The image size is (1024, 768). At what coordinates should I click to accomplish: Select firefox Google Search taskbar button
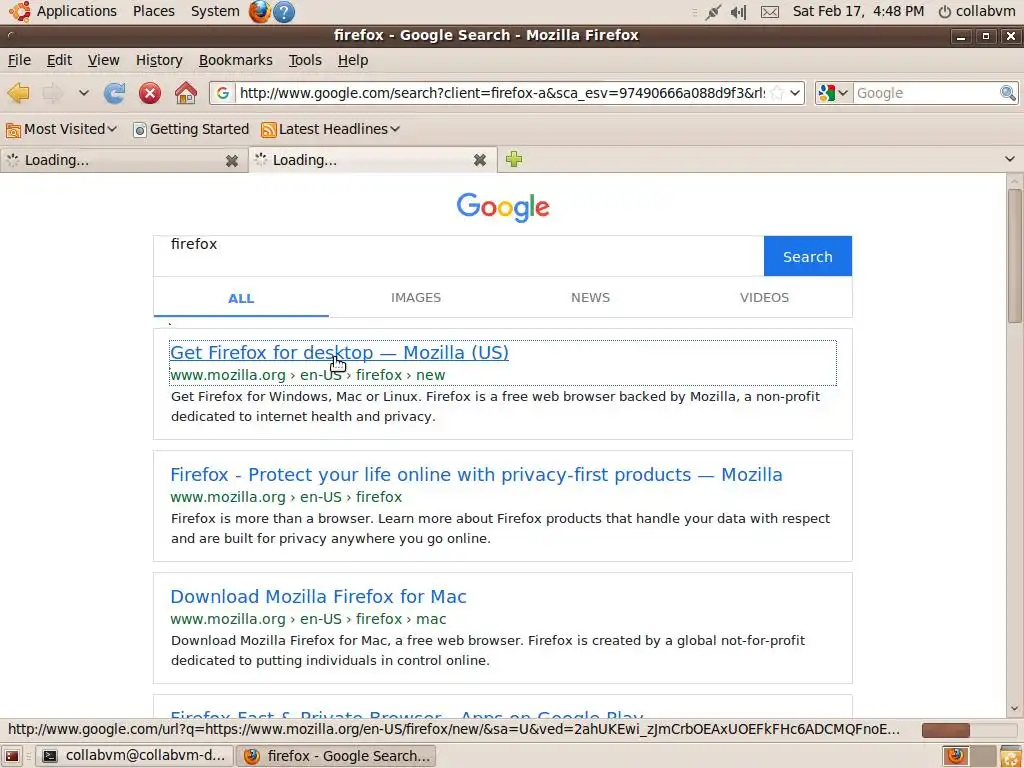(x=336, y=756)
